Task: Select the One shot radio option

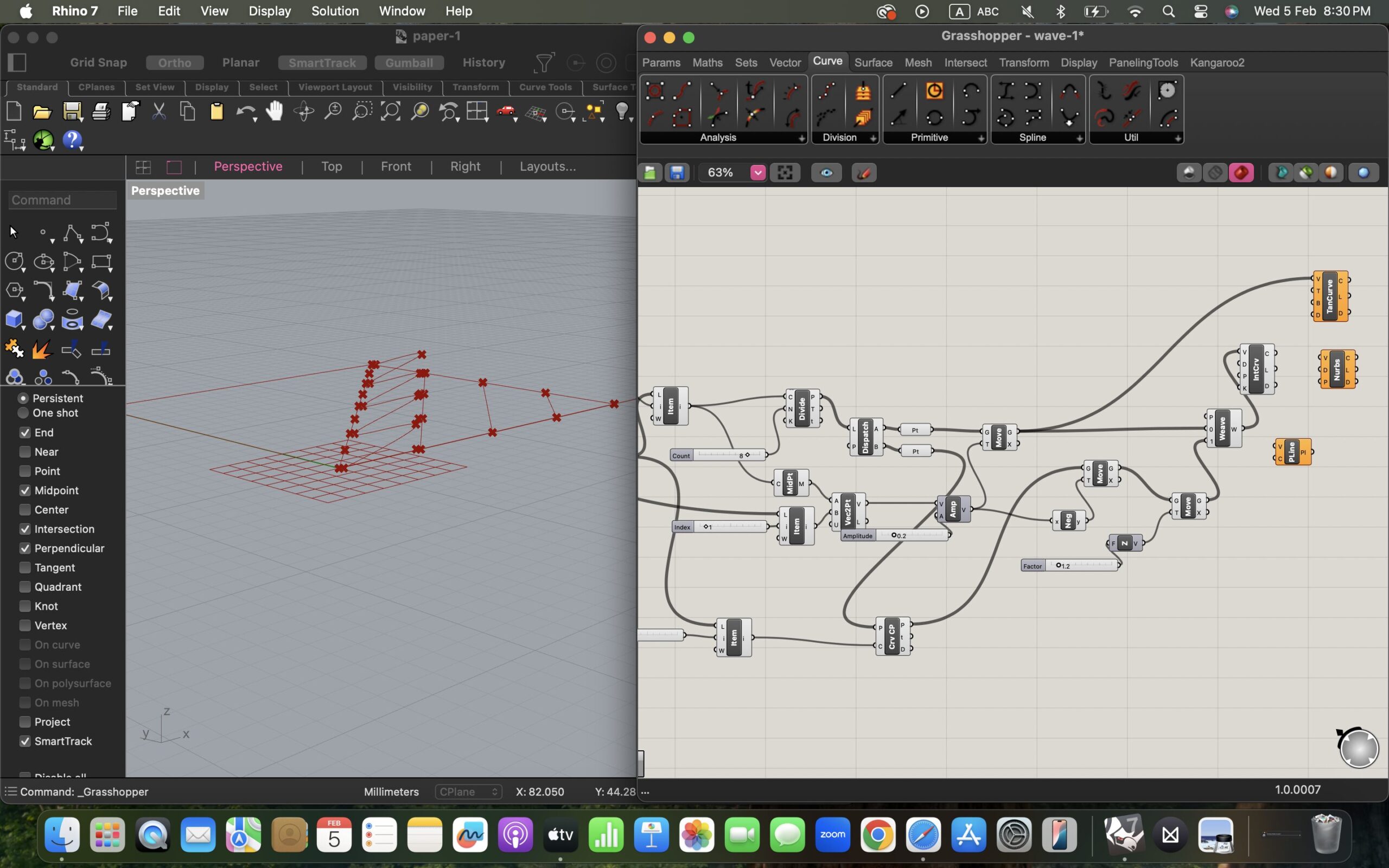Action: coord(23,413)
